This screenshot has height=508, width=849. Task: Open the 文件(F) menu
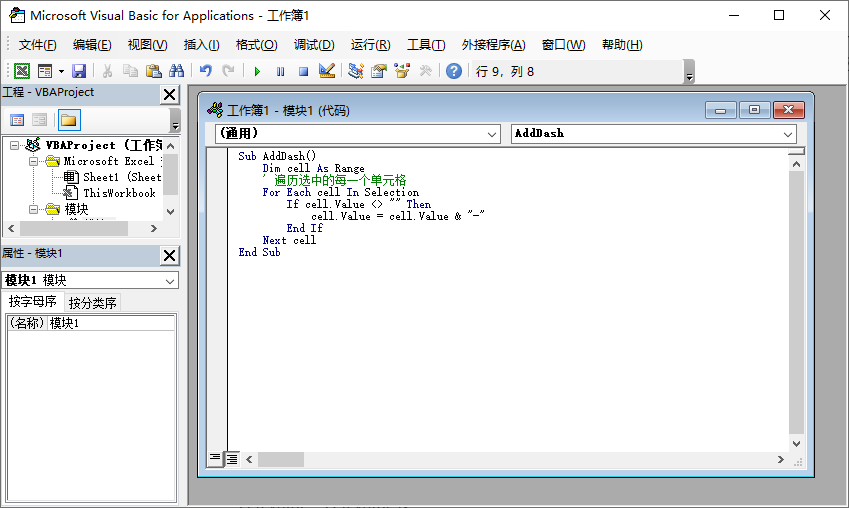pyautogui.click(x=37, y=45)
